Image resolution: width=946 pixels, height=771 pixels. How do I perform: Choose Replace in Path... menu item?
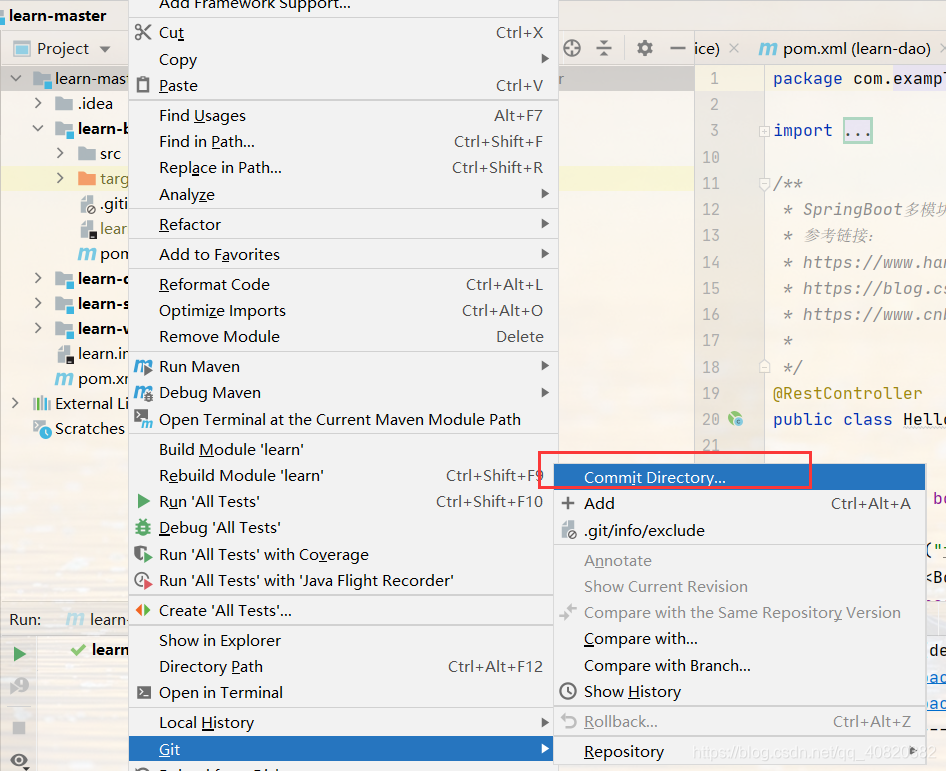(343, 167)
